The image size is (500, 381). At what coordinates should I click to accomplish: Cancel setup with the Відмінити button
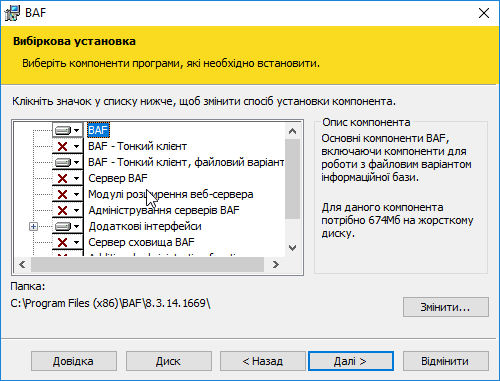pyautogui.click(x=446, y=361)
